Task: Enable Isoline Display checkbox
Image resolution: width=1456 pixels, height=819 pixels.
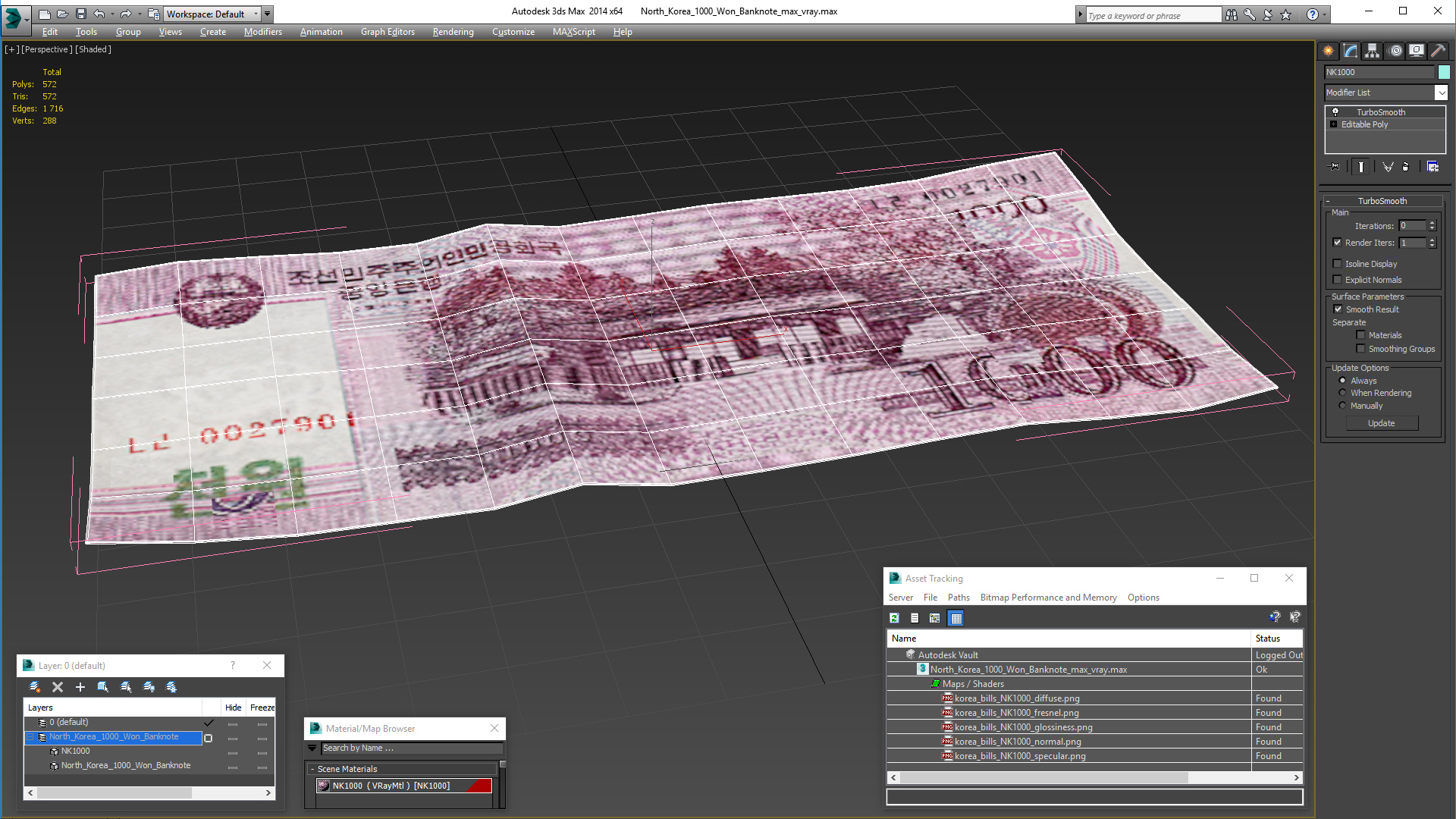Action: coord(1337,264)
